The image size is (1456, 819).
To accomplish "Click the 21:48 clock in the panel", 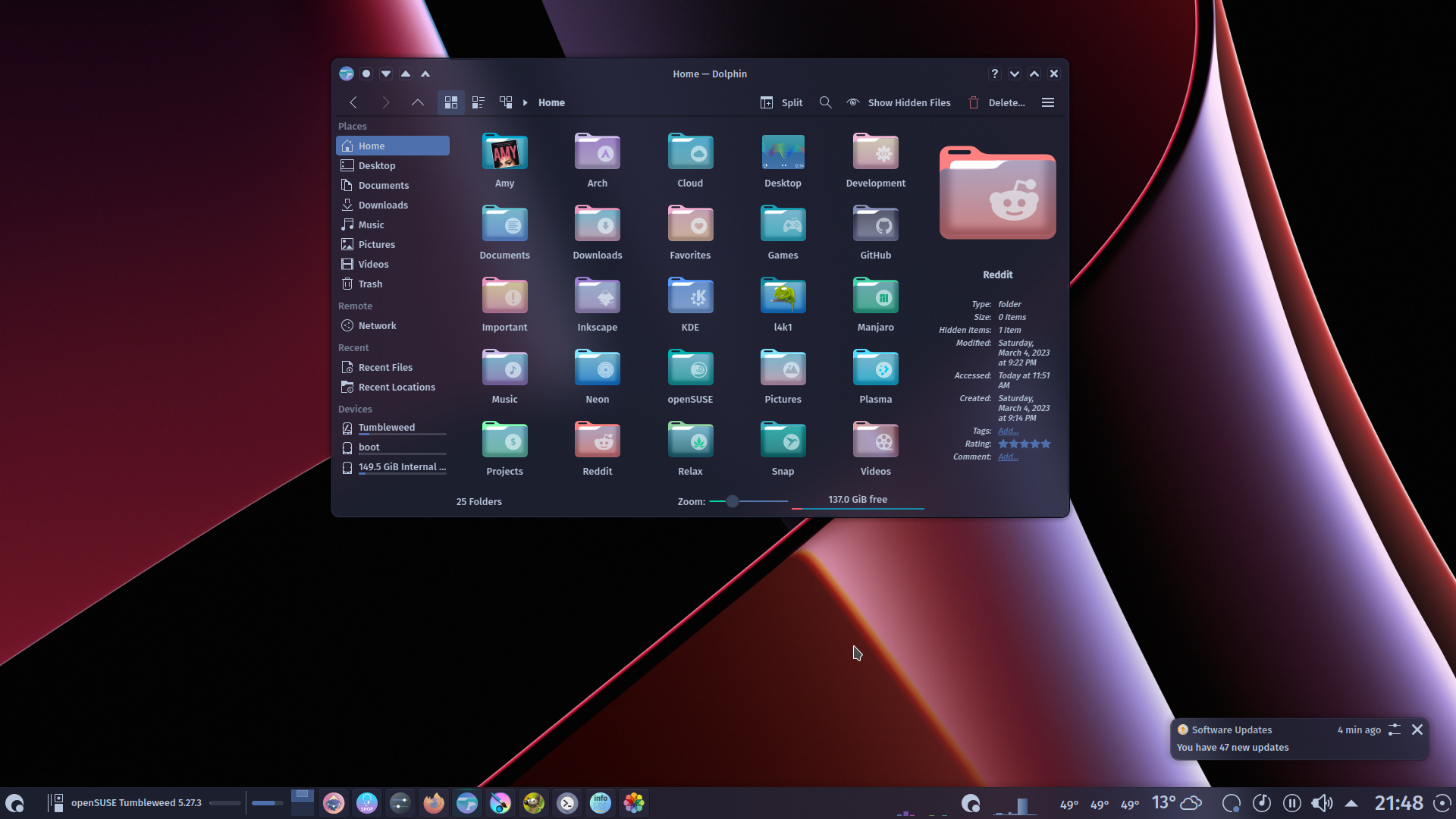I will (x=1398, y=803).
